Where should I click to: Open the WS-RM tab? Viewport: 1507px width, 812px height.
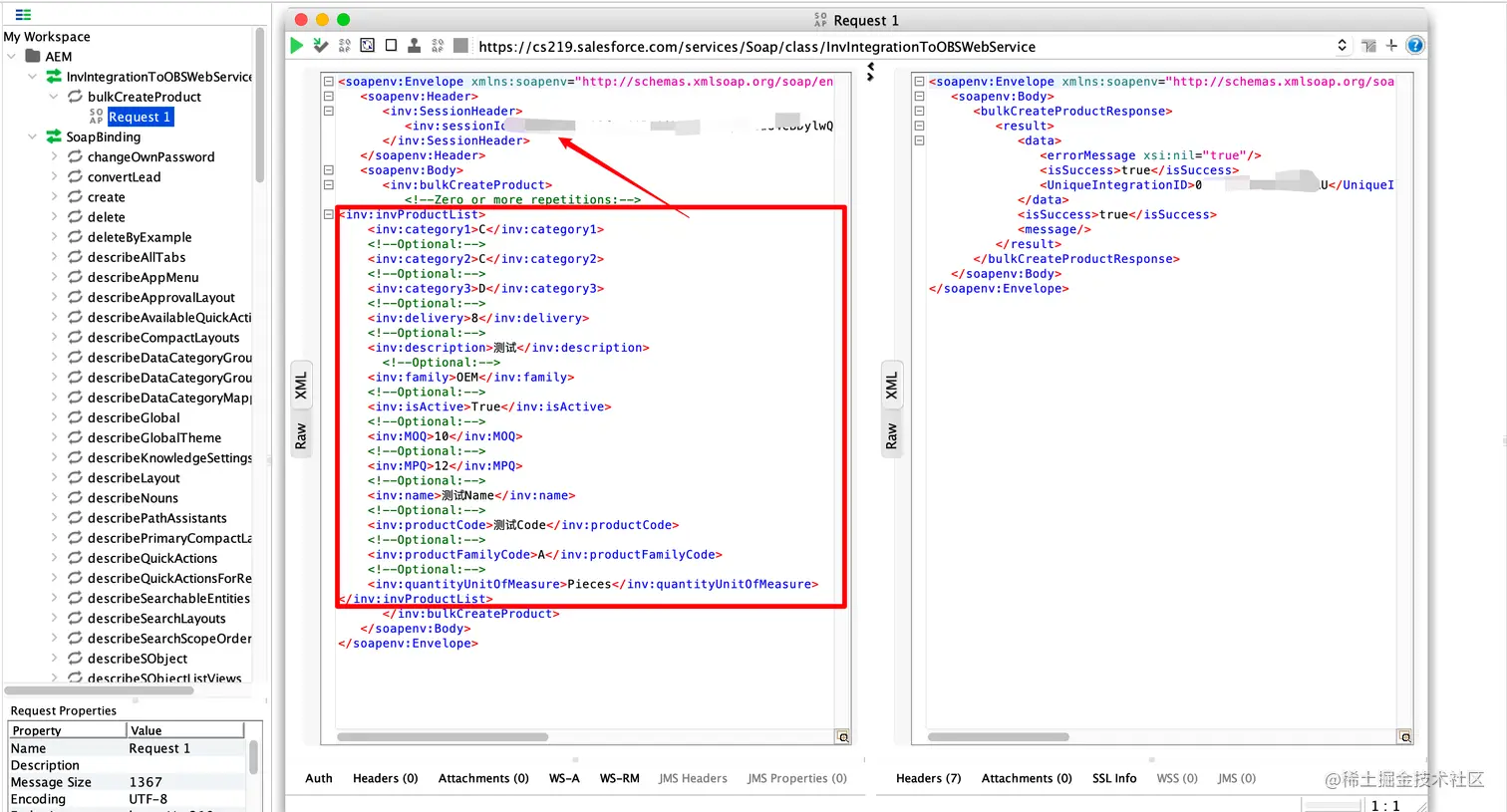pos(619,778)
